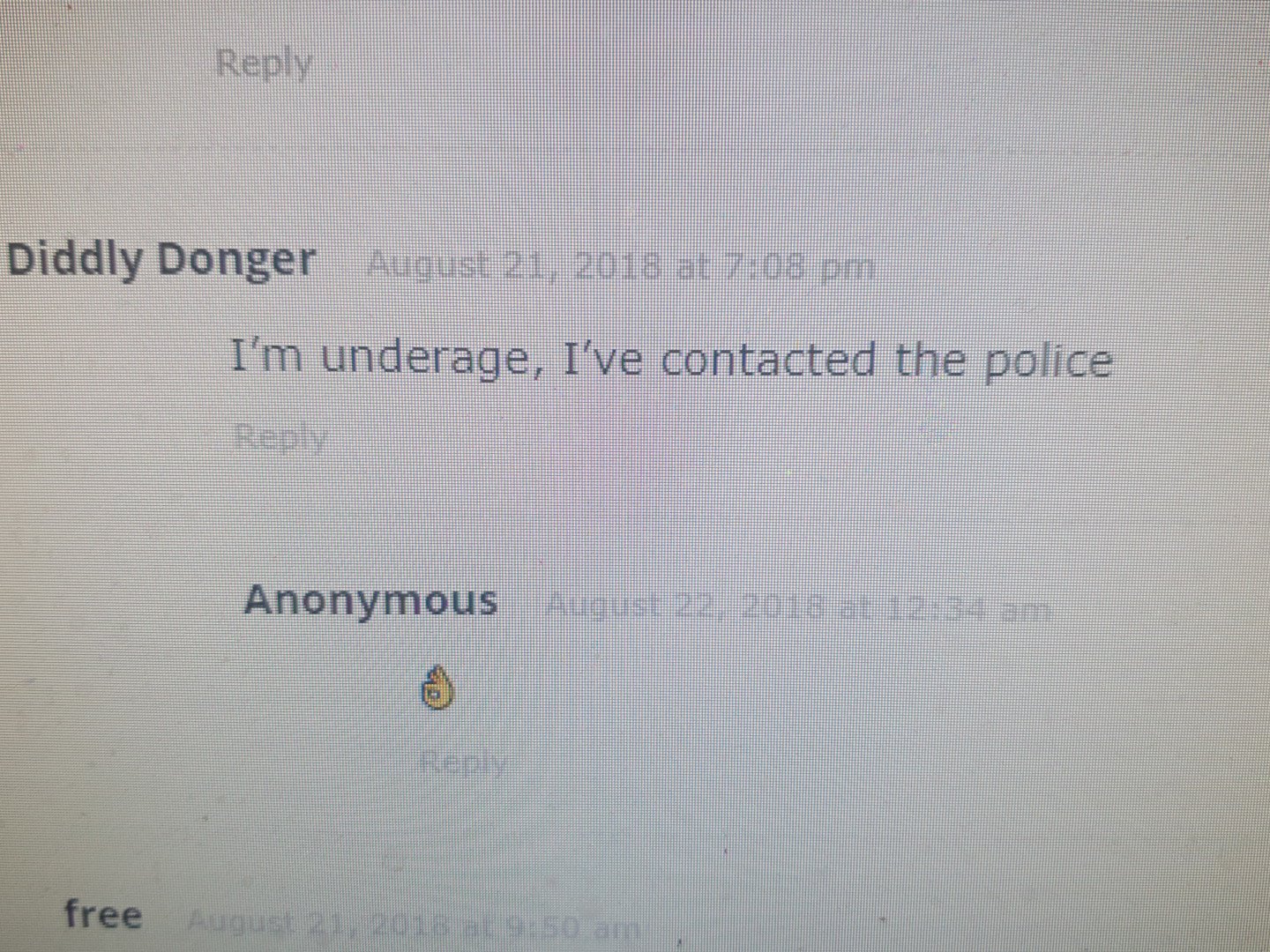Select the commenter name "free"
The image size is (1270, 952).
103,914
